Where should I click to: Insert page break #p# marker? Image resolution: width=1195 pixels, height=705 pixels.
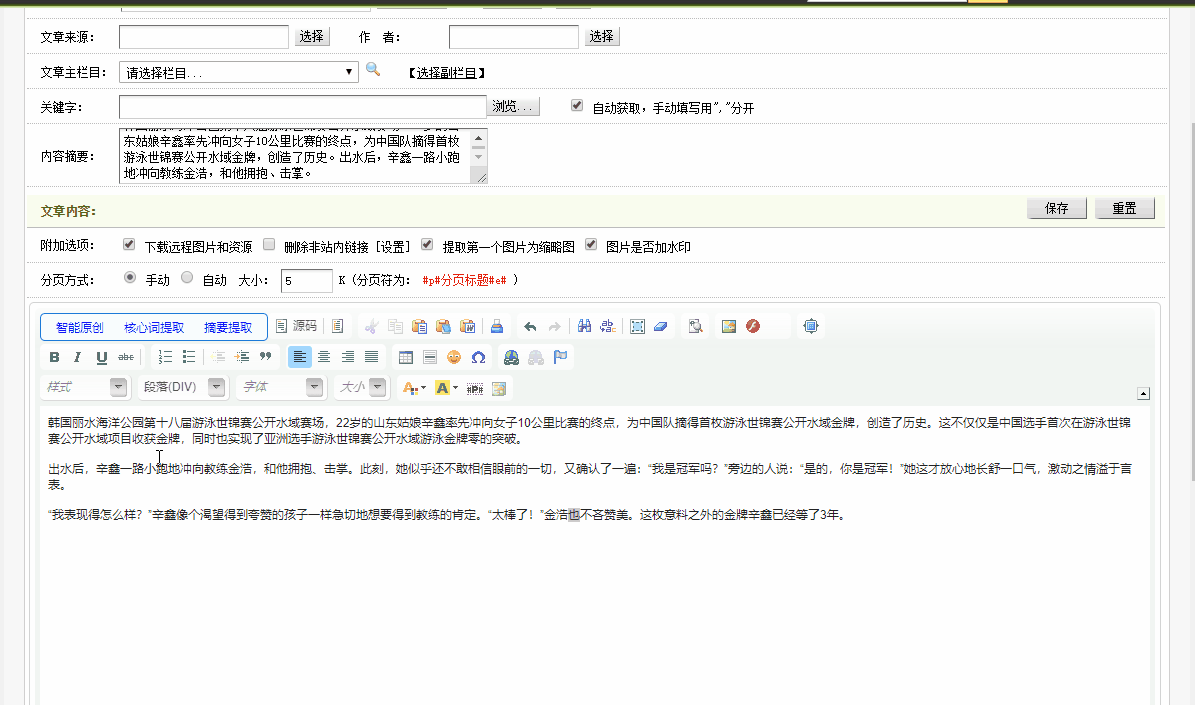[x=475, y=388]
